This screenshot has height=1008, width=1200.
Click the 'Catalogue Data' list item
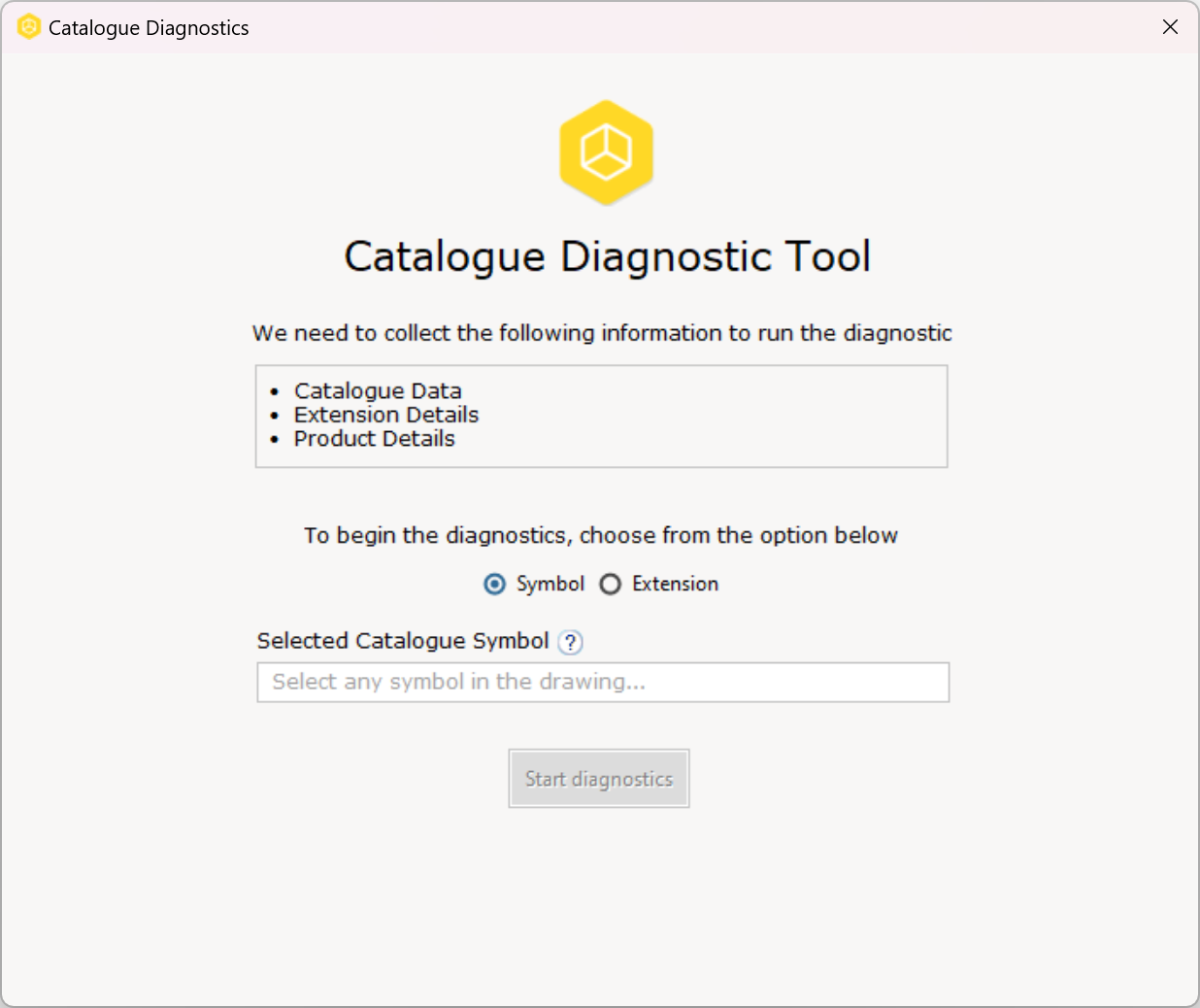pyautogui.click(x=378, y=390)
